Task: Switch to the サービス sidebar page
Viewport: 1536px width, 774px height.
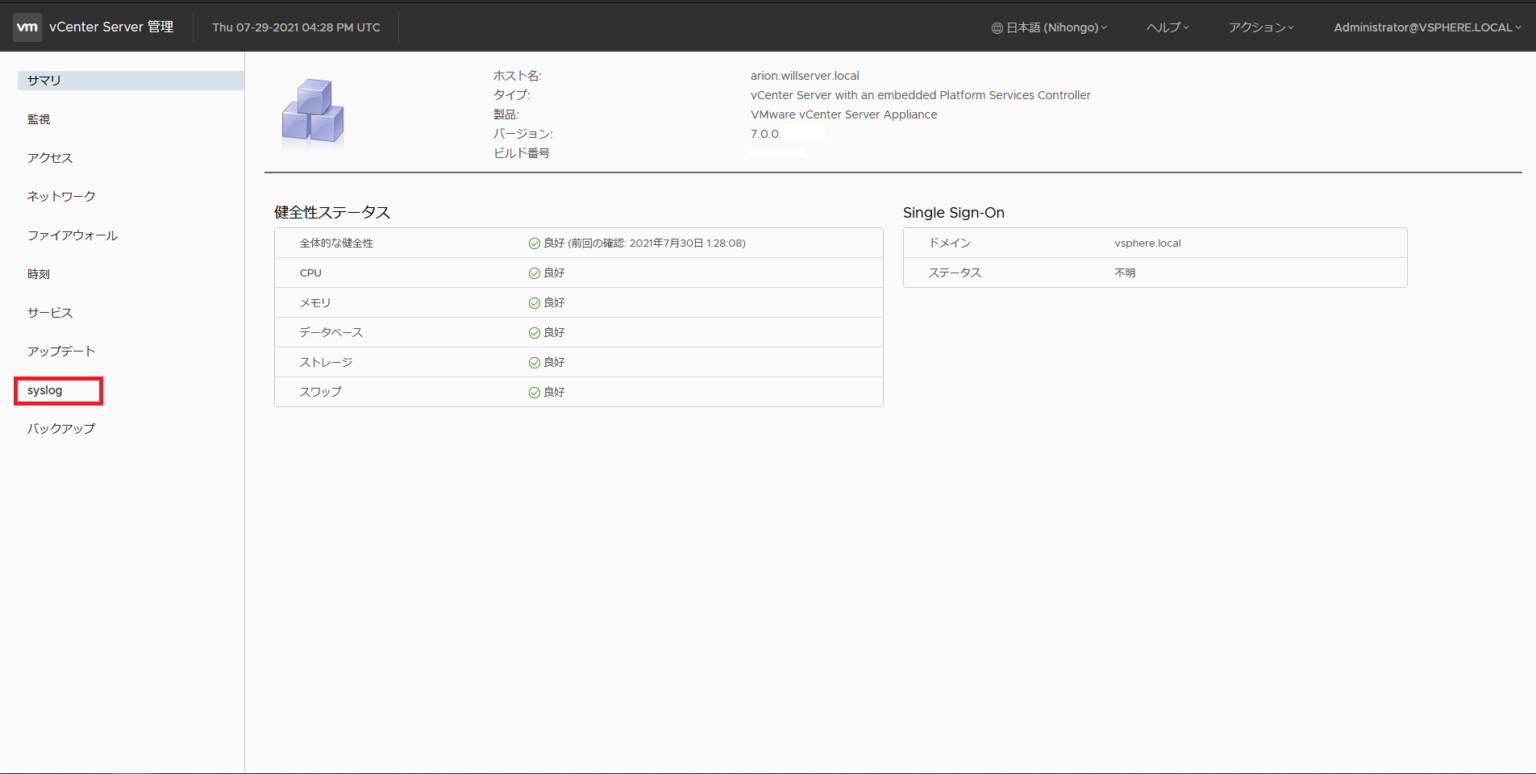Action: tap(50, 312)
